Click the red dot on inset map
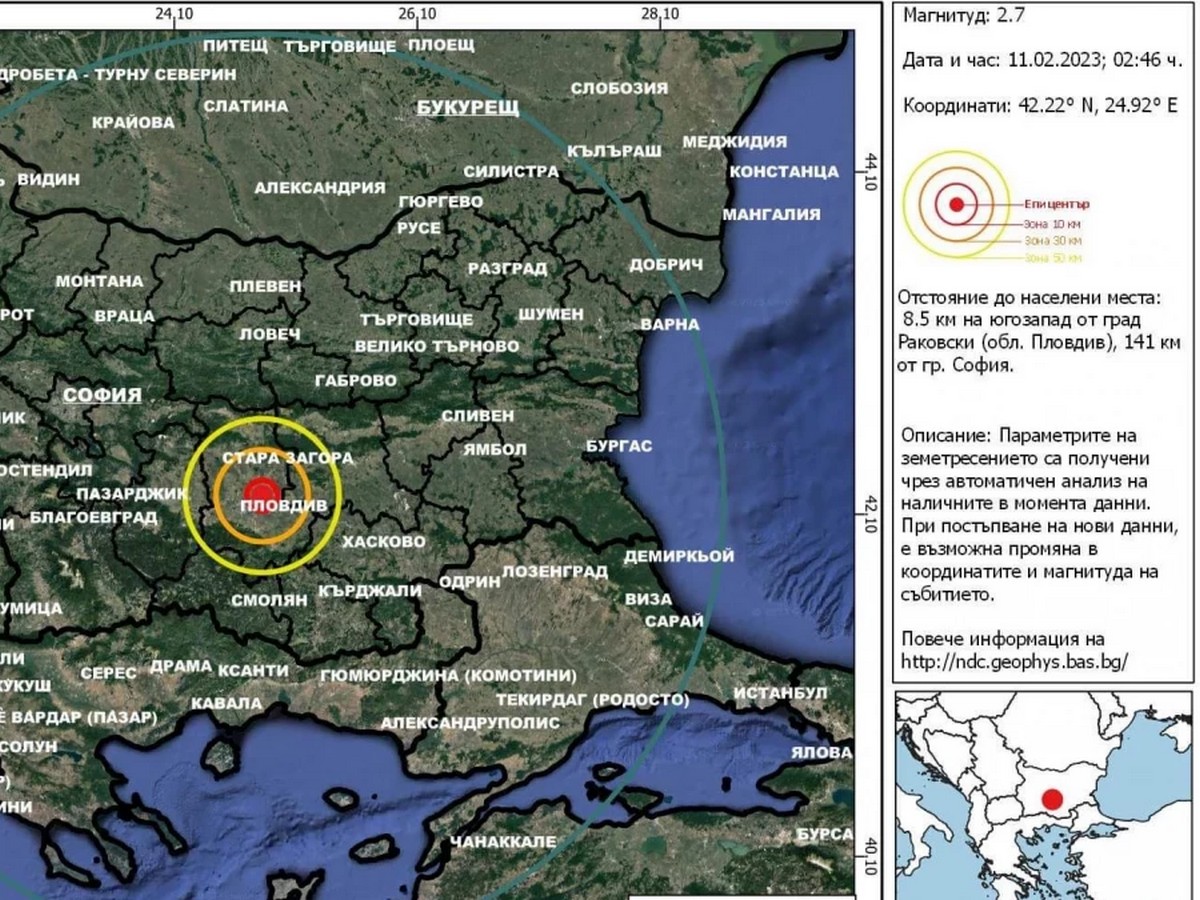The height and width of the screenshot is (900, 1200). pyautogui.click(x=1051, y=799)
